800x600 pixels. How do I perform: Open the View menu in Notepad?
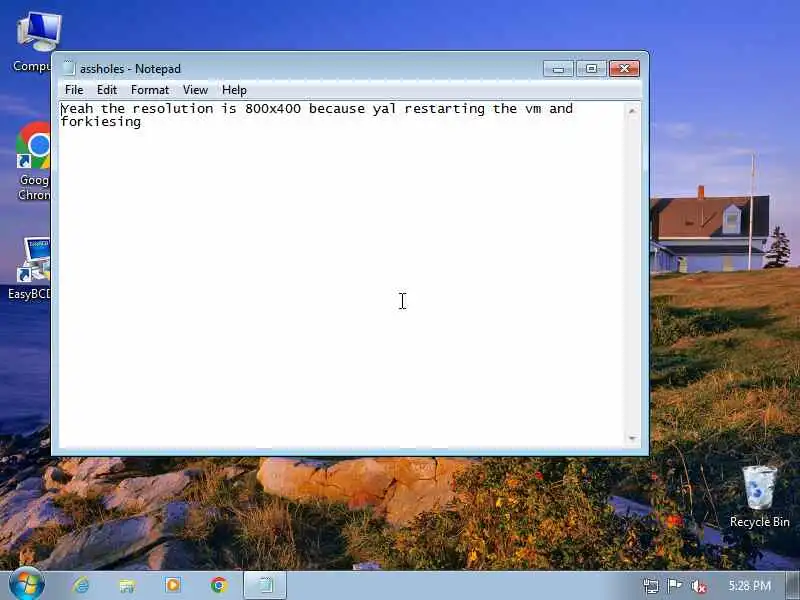pyautogui.click(x=195, y=90)
